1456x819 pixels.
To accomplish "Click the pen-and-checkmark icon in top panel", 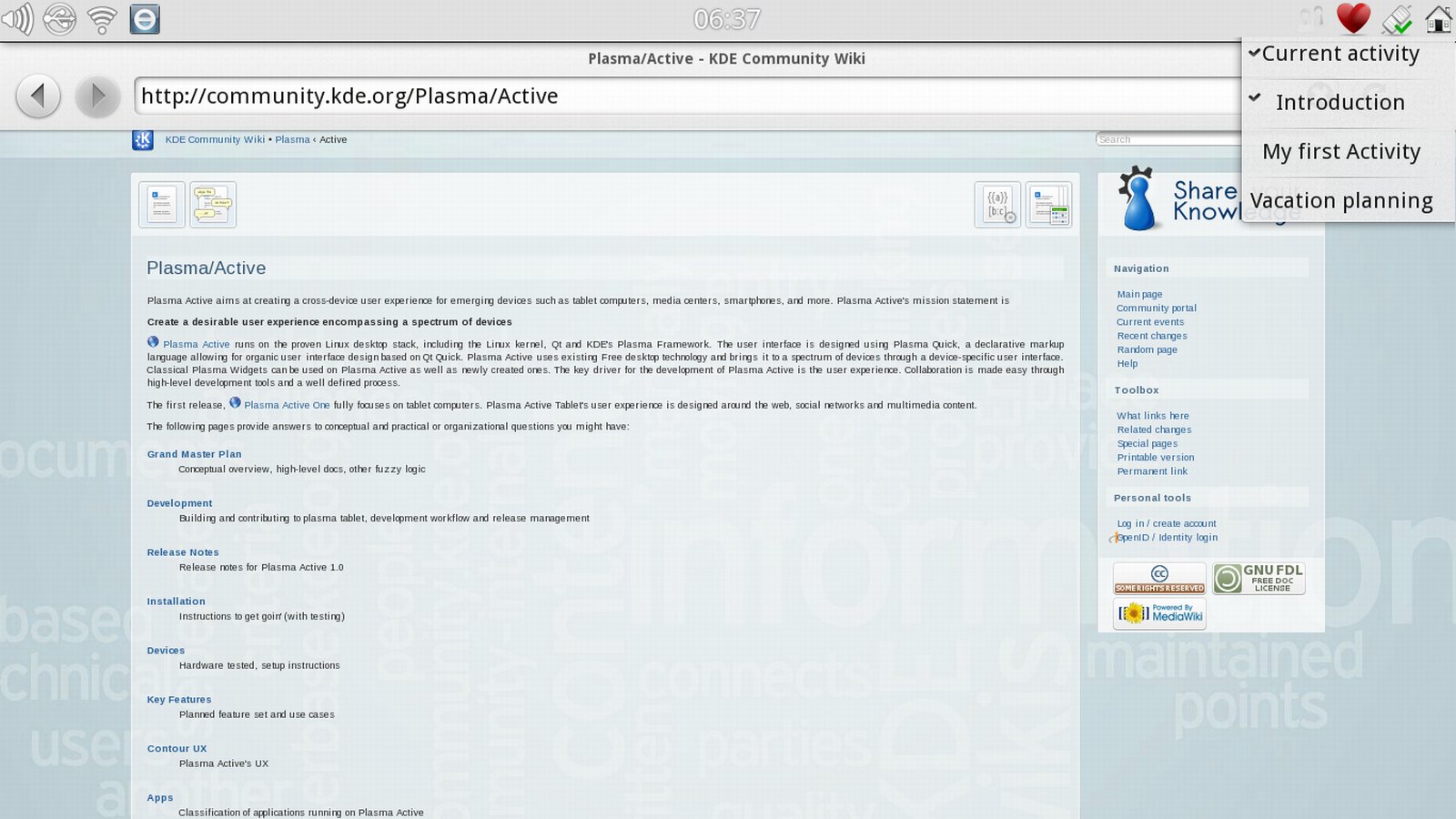I will (1396, 19).
